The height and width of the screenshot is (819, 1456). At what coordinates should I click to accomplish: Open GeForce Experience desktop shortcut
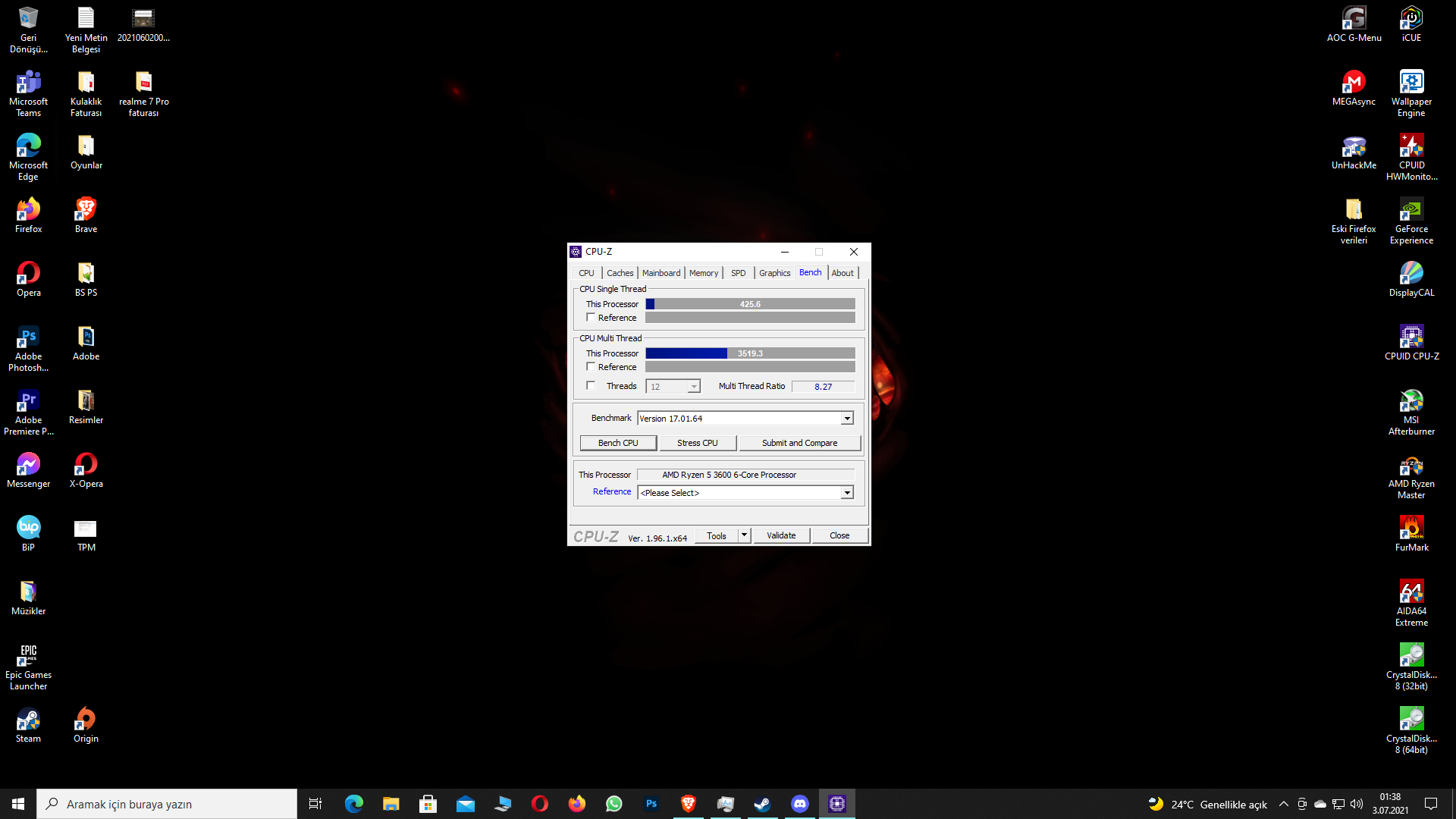coord(1411,221)
